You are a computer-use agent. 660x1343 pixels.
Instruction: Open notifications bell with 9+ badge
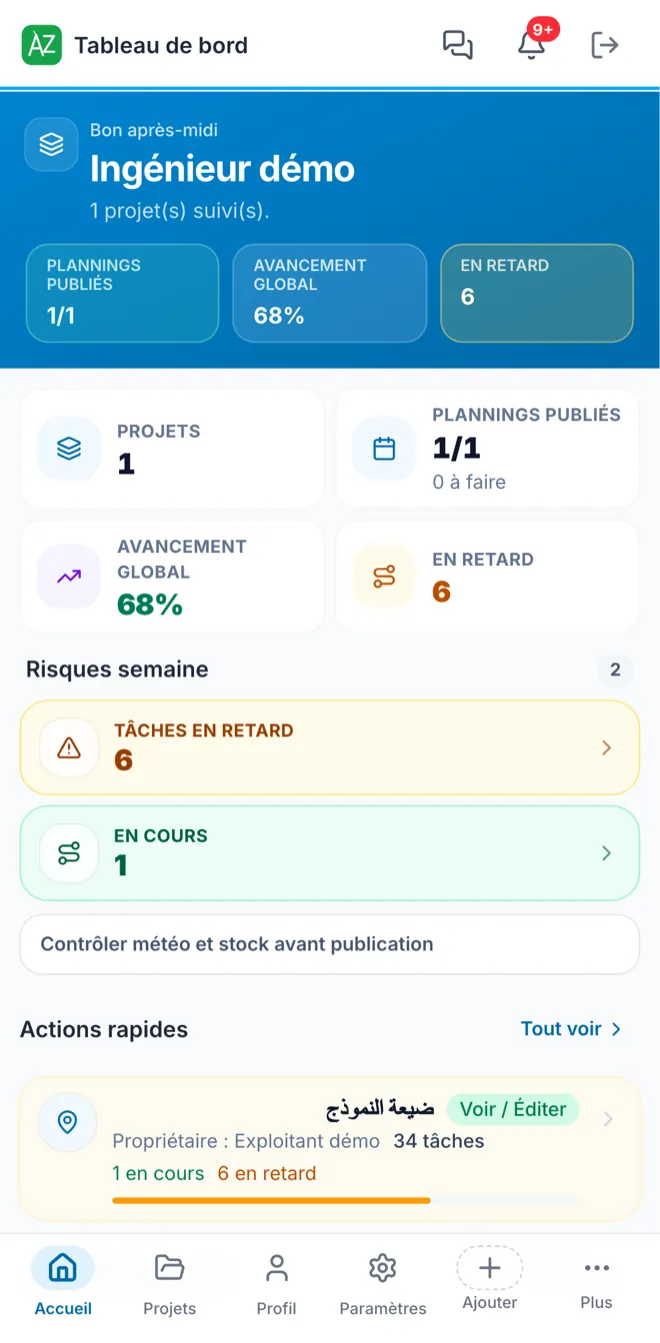tap(532, 45)
